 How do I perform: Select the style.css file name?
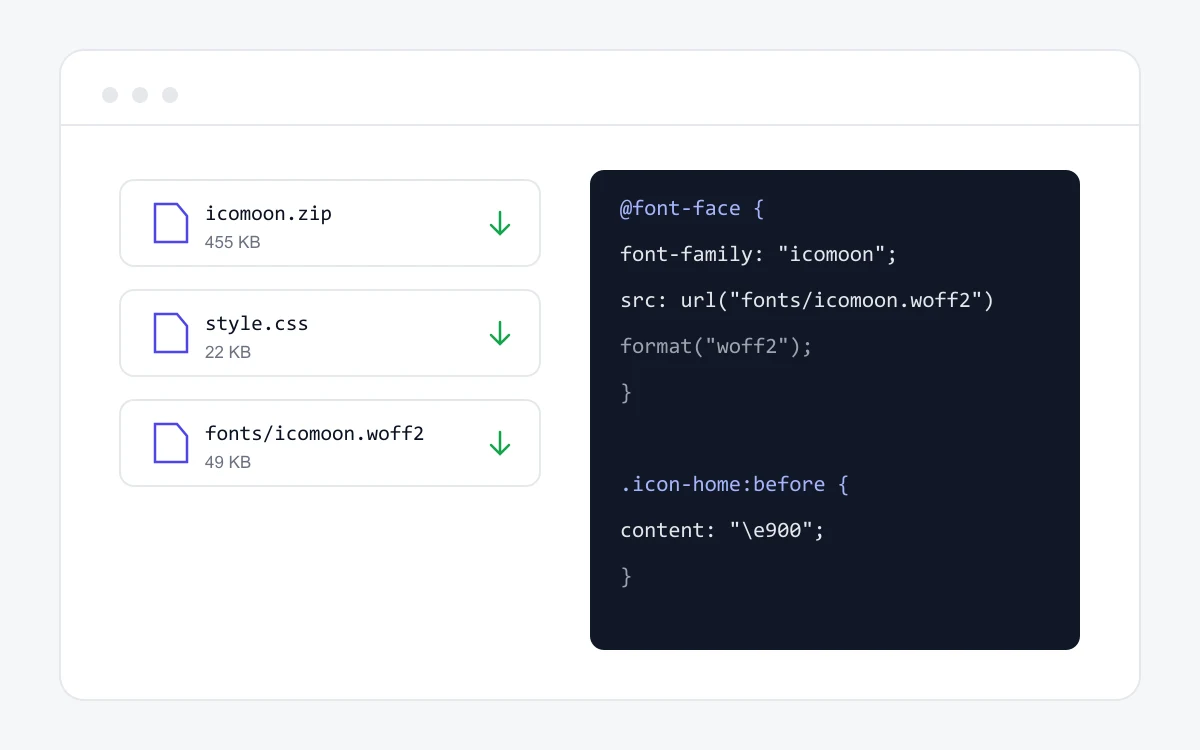(257, 323)
